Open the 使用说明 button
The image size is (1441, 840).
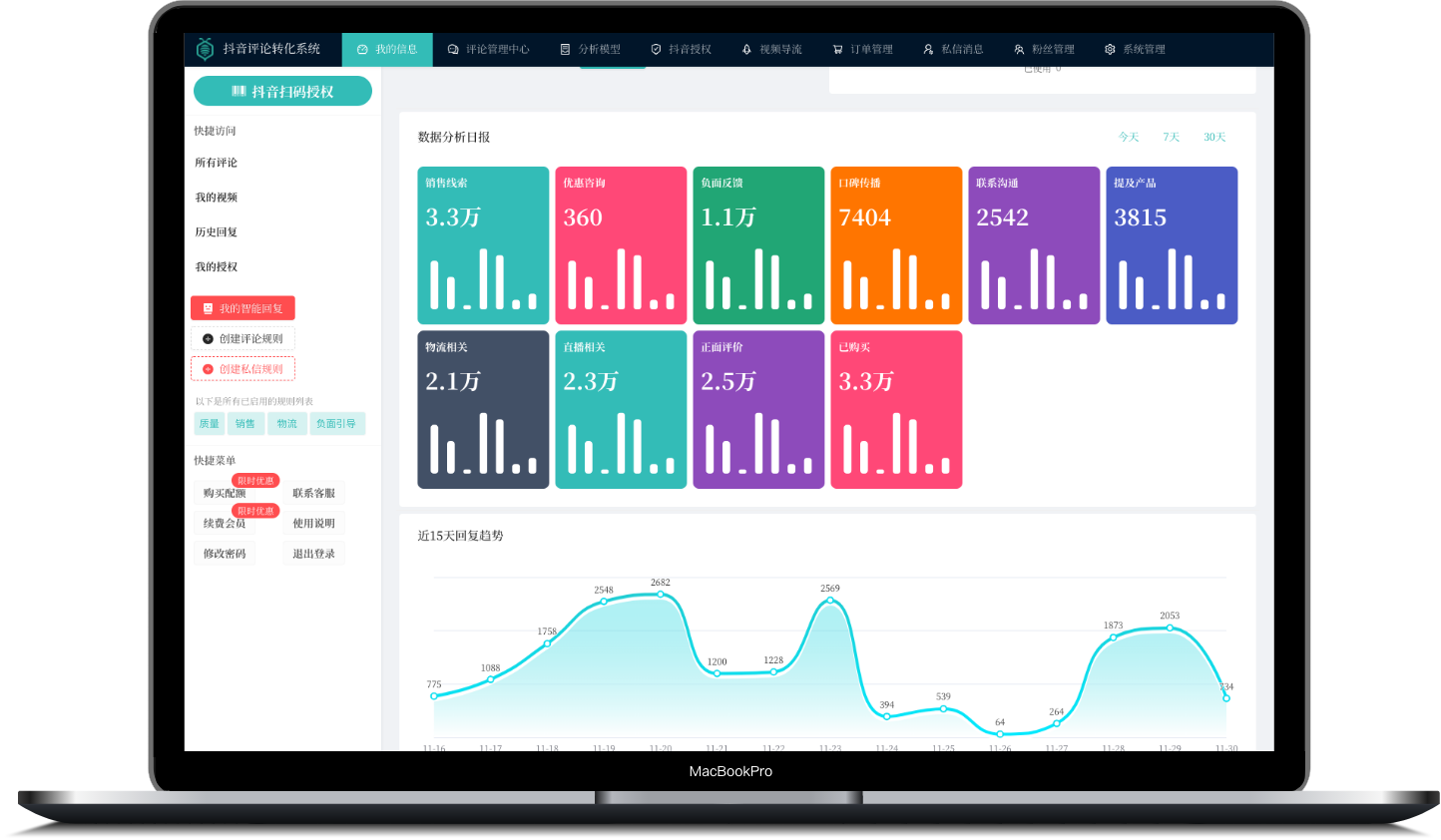(314, 524)
